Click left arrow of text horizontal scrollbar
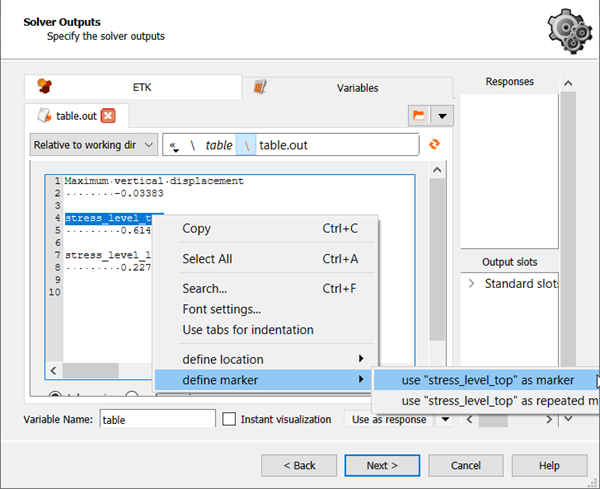Image resolution: width=600 pixels, height=489 pixels. click(x=54, y=370)
